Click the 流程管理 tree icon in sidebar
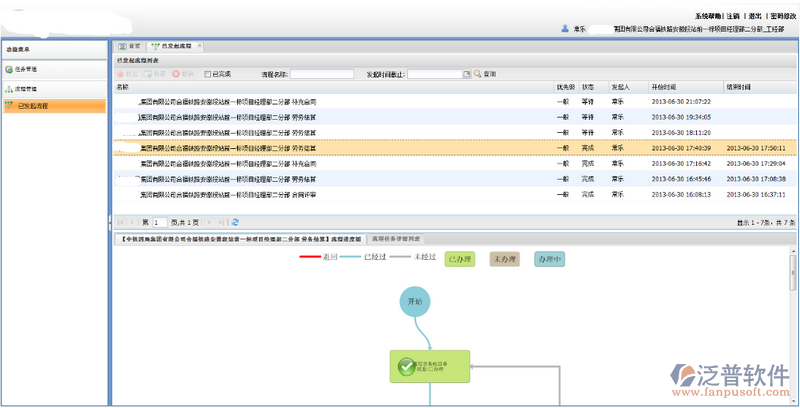This screenshot has height=408, width=800. pyautogui.click(x=10, y=90)
